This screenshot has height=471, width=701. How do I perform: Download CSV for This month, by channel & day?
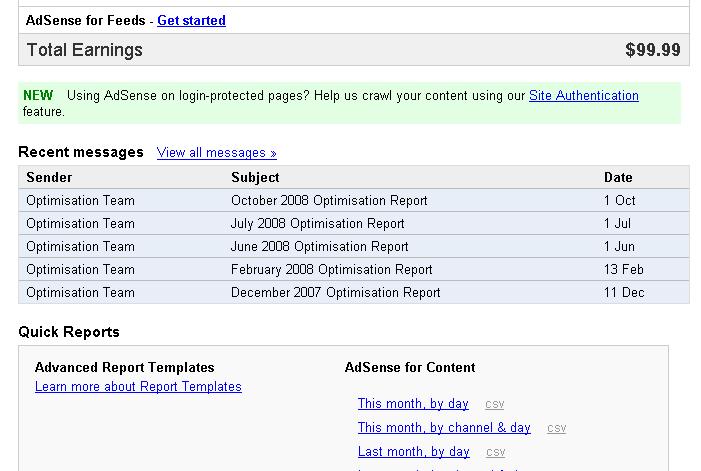[x=556, y=429]
